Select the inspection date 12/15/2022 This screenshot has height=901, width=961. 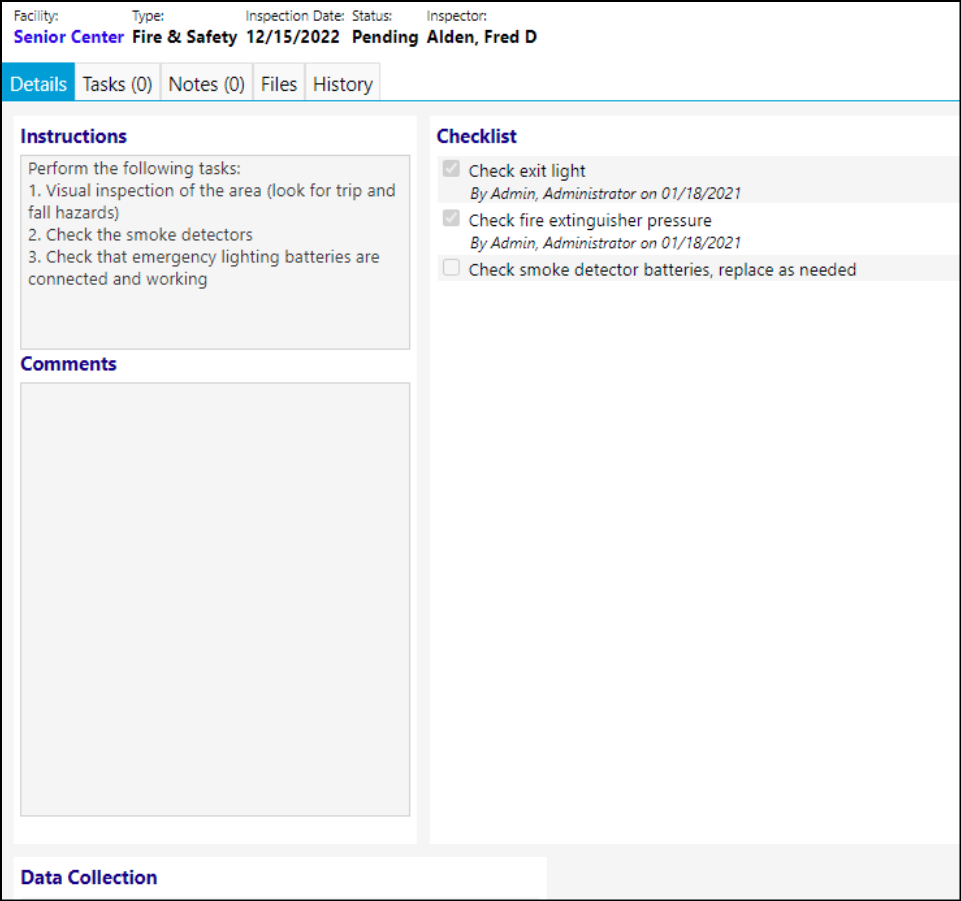tap(292, 37)
